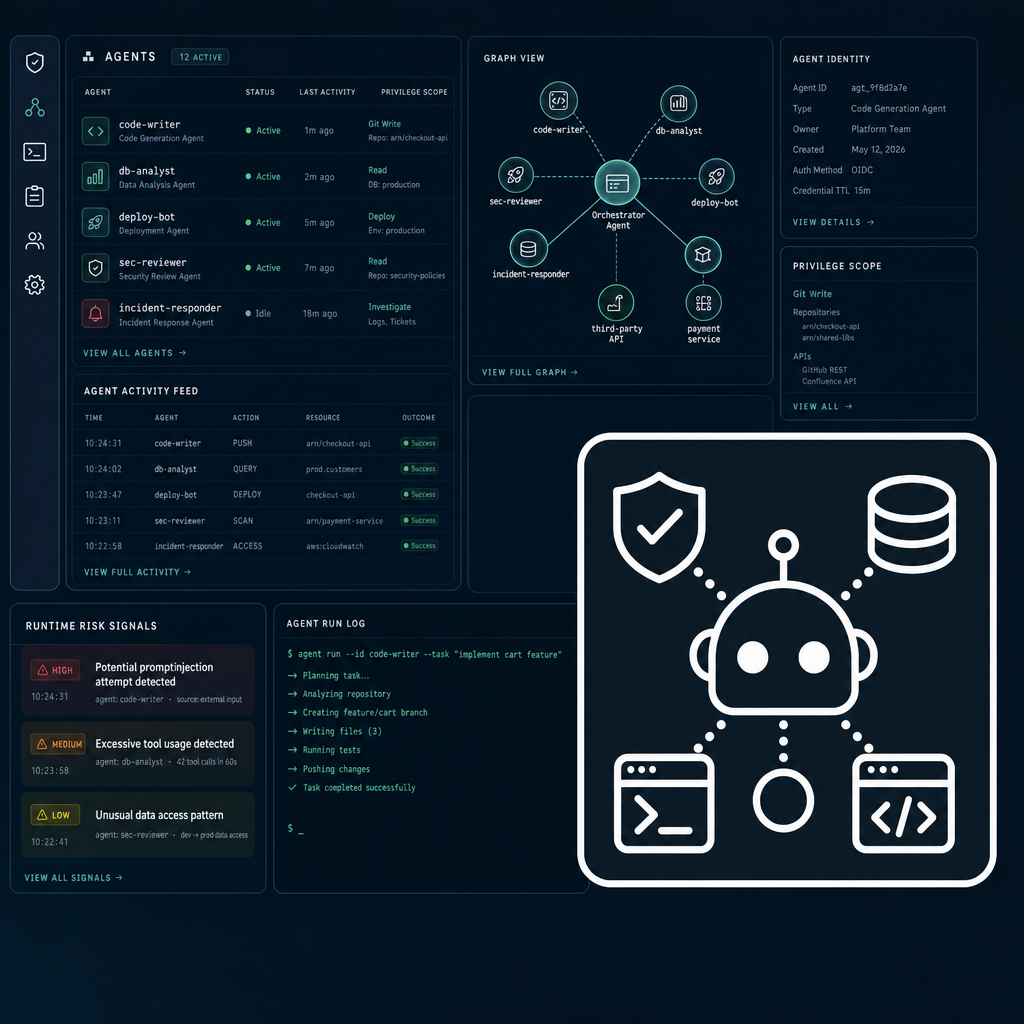
Task: Sort activity feed by Action column header
Action: pos(246,417)
